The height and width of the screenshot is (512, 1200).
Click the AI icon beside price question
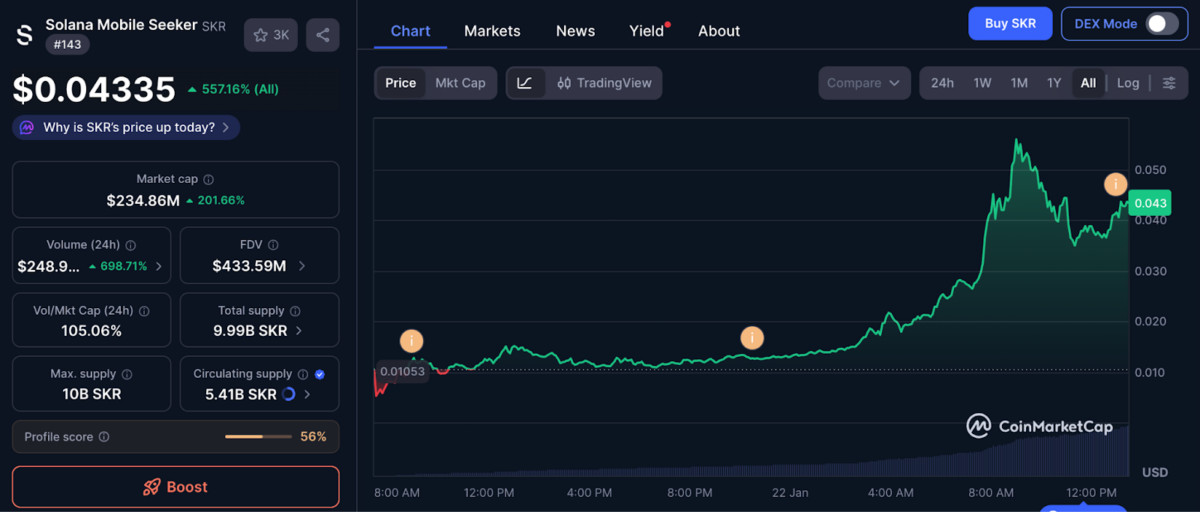point(26,127)
